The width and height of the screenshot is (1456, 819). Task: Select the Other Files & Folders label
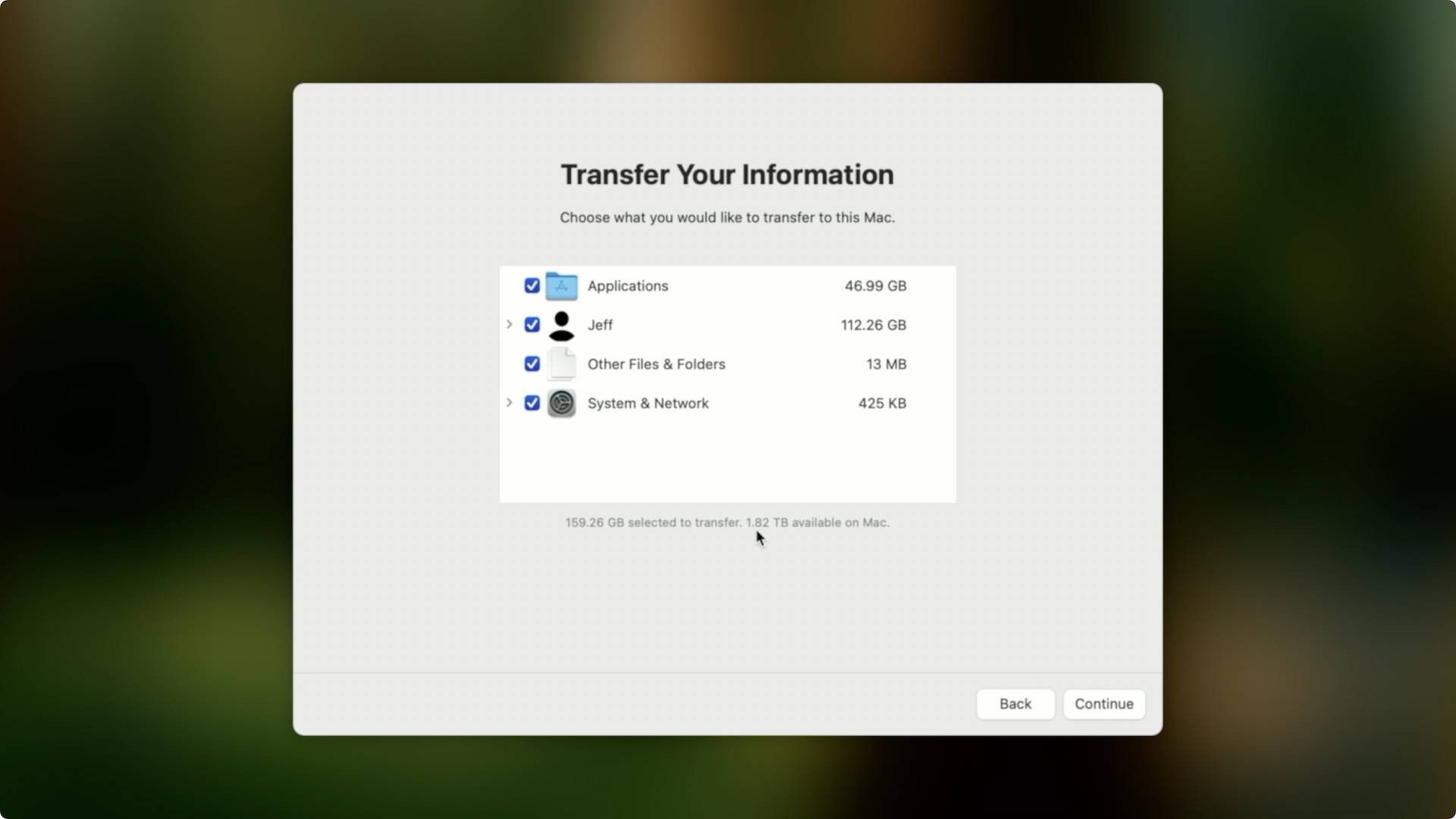pyautogui.click(x=656, y=364)
